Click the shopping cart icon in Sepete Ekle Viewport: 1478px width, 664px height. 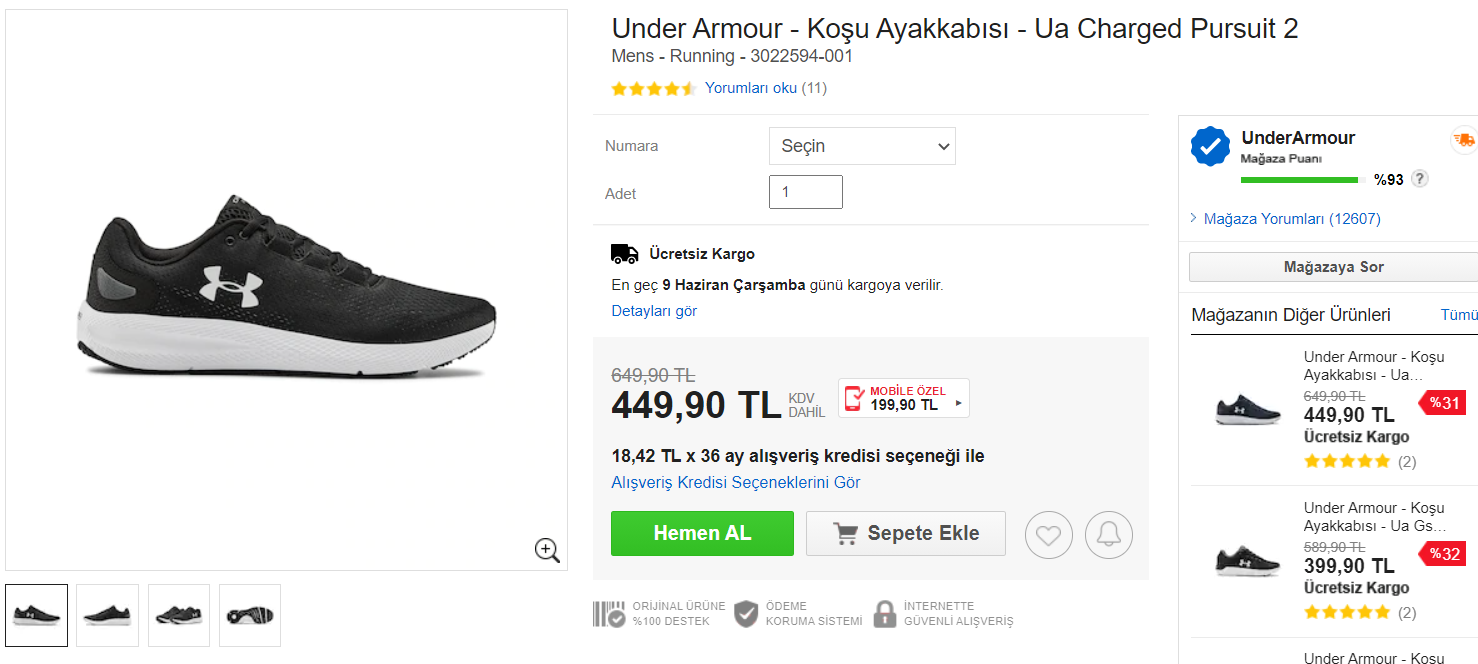(846, 534)
